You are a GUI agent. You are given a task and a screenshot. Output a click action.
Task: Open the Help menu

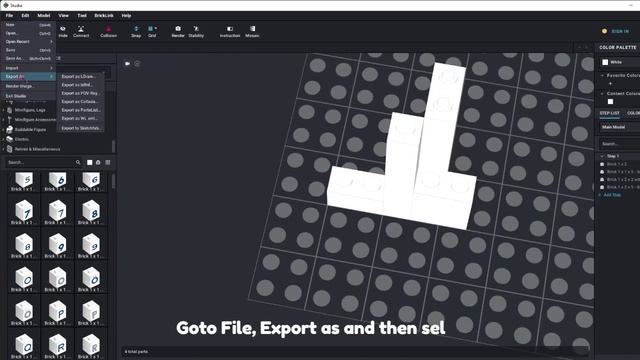(126, 16)
